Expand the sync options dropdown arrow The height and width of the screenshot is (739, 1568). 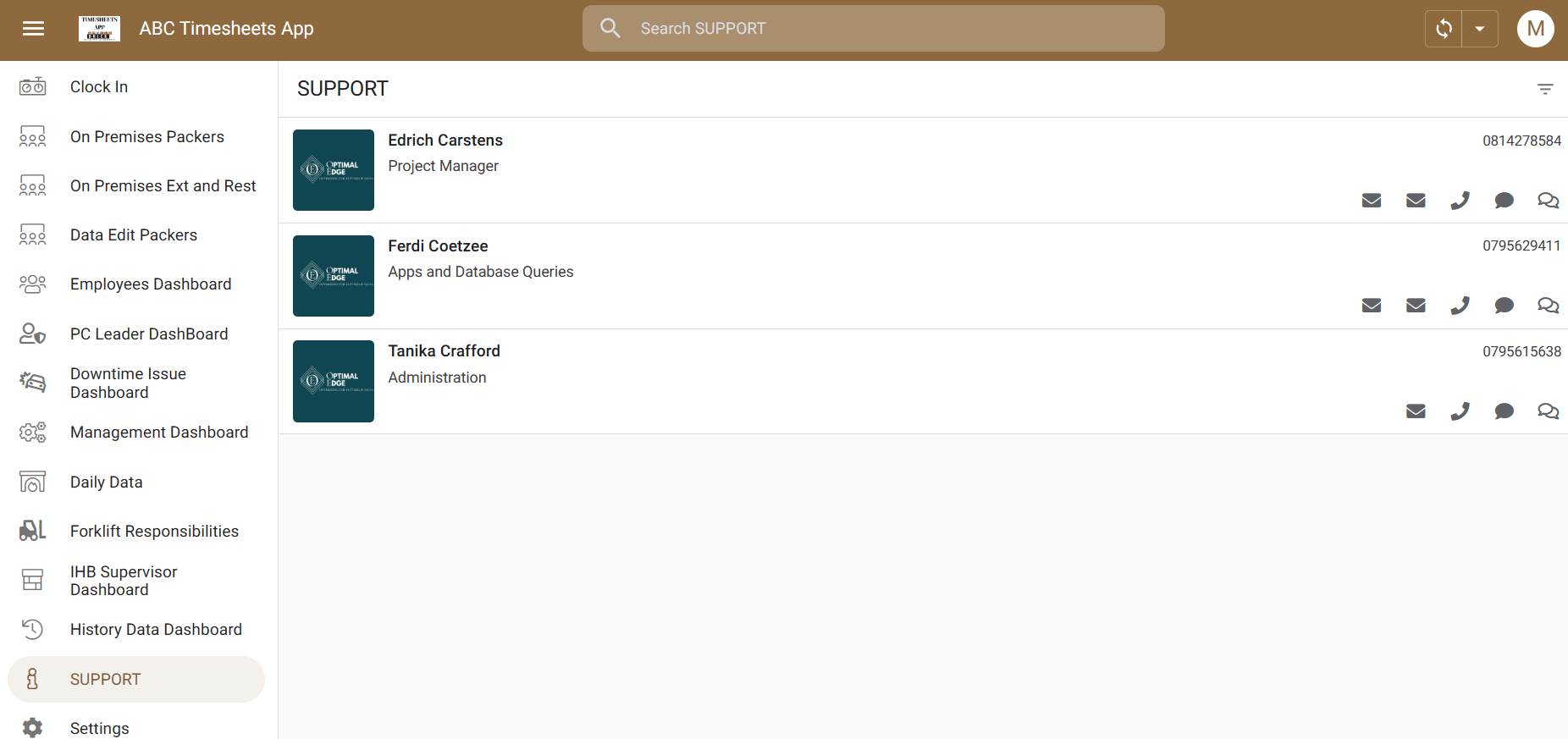point(1480,29)
